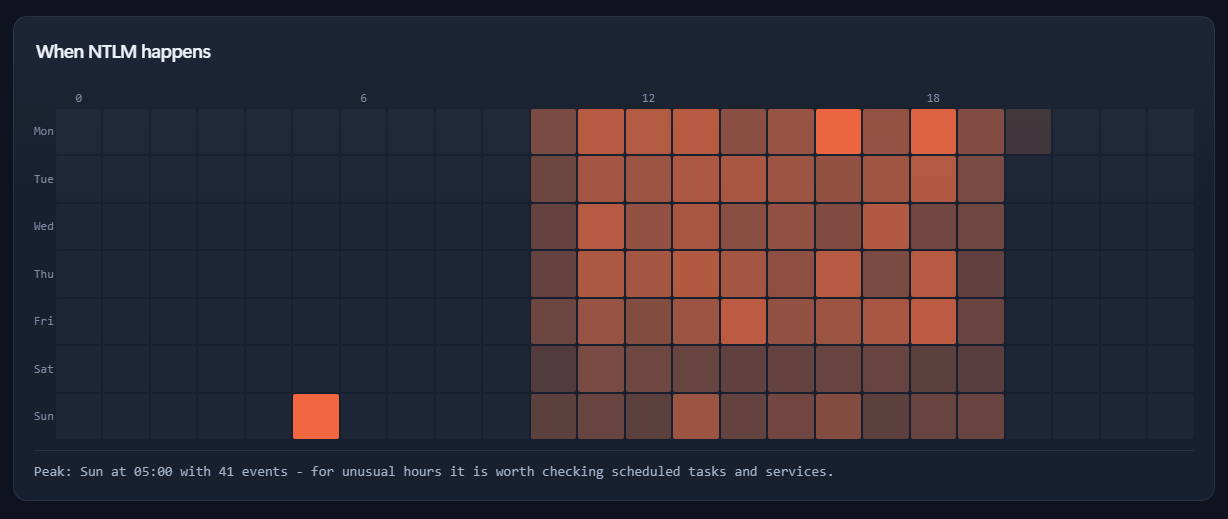
Task: Click the Thu 12:00 heatmap cell
Action: (x=649, y=274)
